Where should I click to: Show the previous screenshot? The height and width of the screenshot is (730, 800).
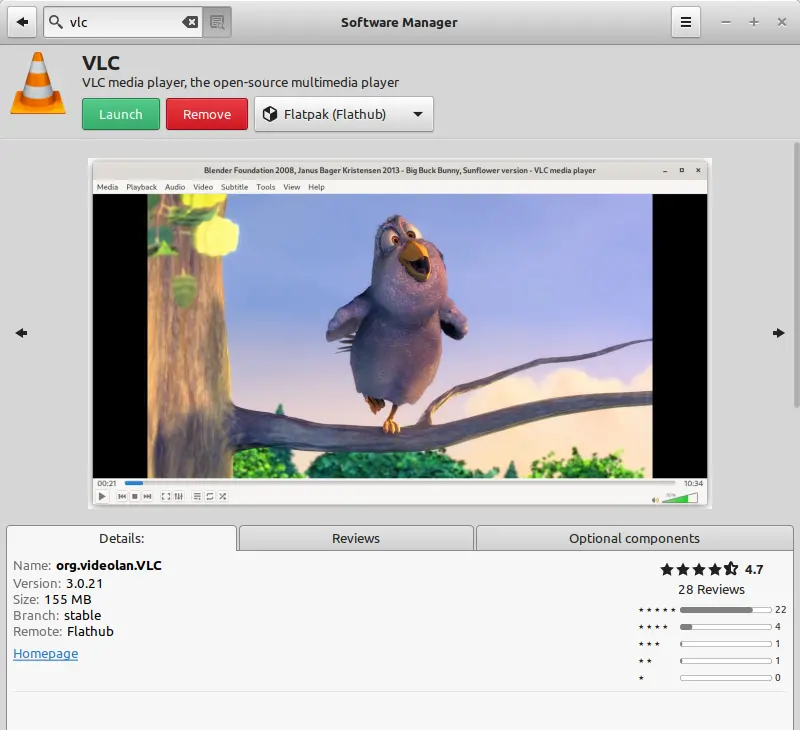pyautogui.click(x=21, y=333)
